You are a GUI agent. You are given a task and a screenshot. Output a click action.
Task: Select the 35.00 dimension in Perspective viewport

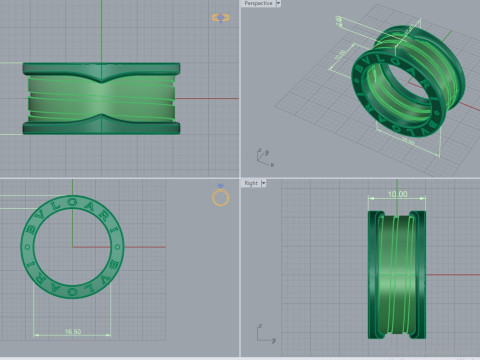[408, 140]
